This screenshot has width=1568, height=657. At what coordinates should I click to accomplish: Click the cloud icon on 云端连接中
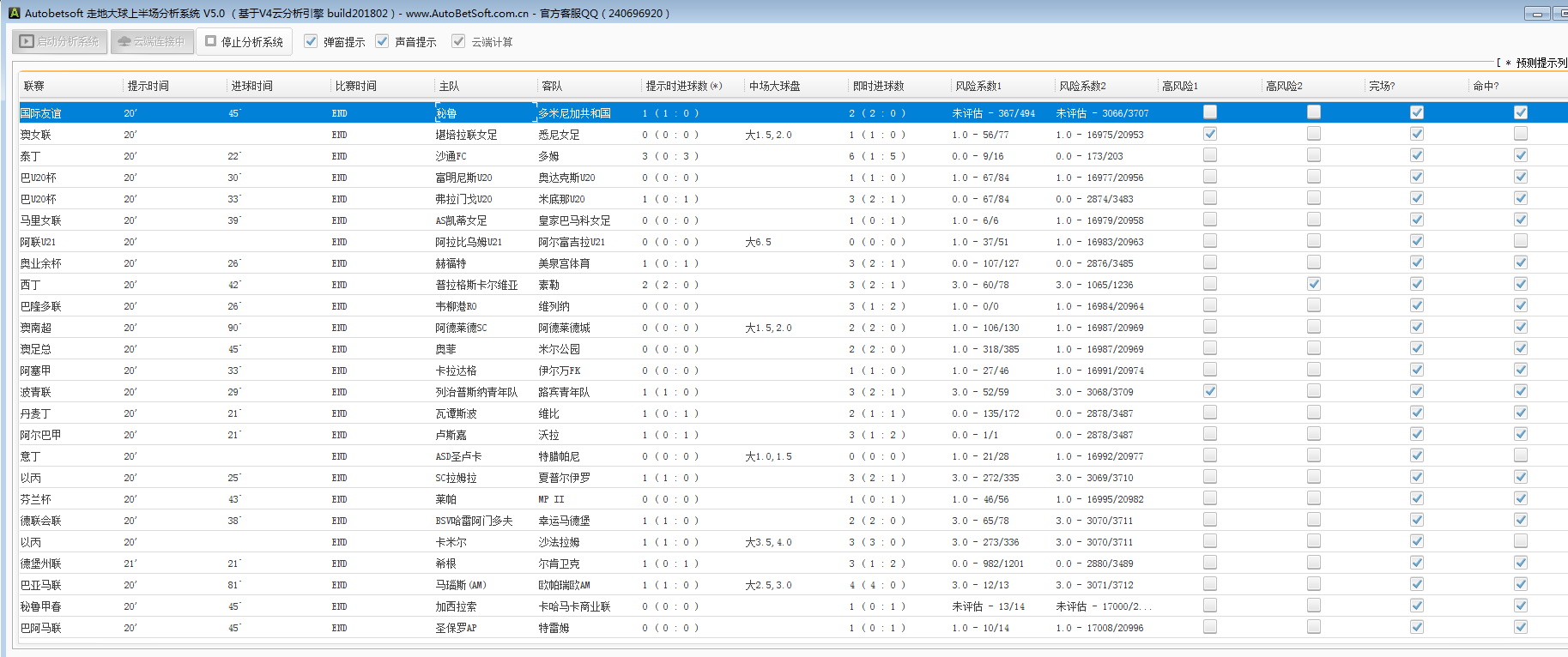(x=124, y=41)
